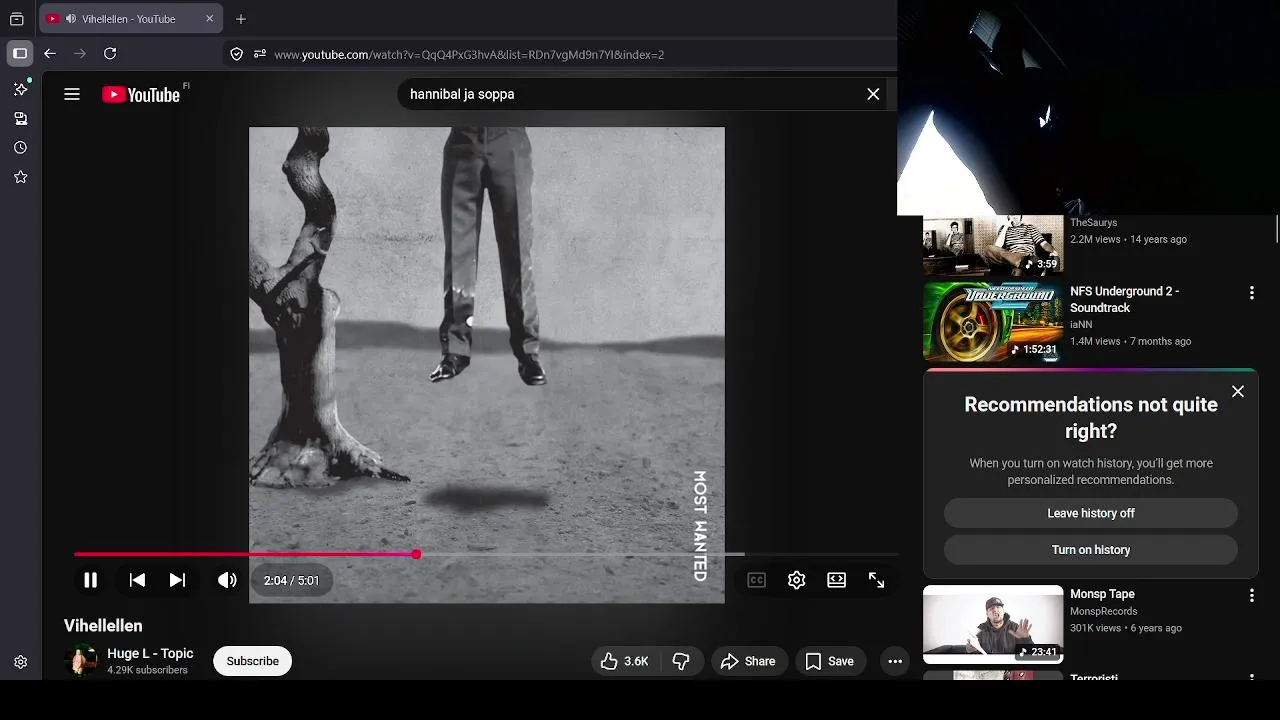Click the 2:04 / 5:01 time display
Image resolution: width=1280 pixels, height=720 pixels.
pyautogui.click(x=291, y=580)
